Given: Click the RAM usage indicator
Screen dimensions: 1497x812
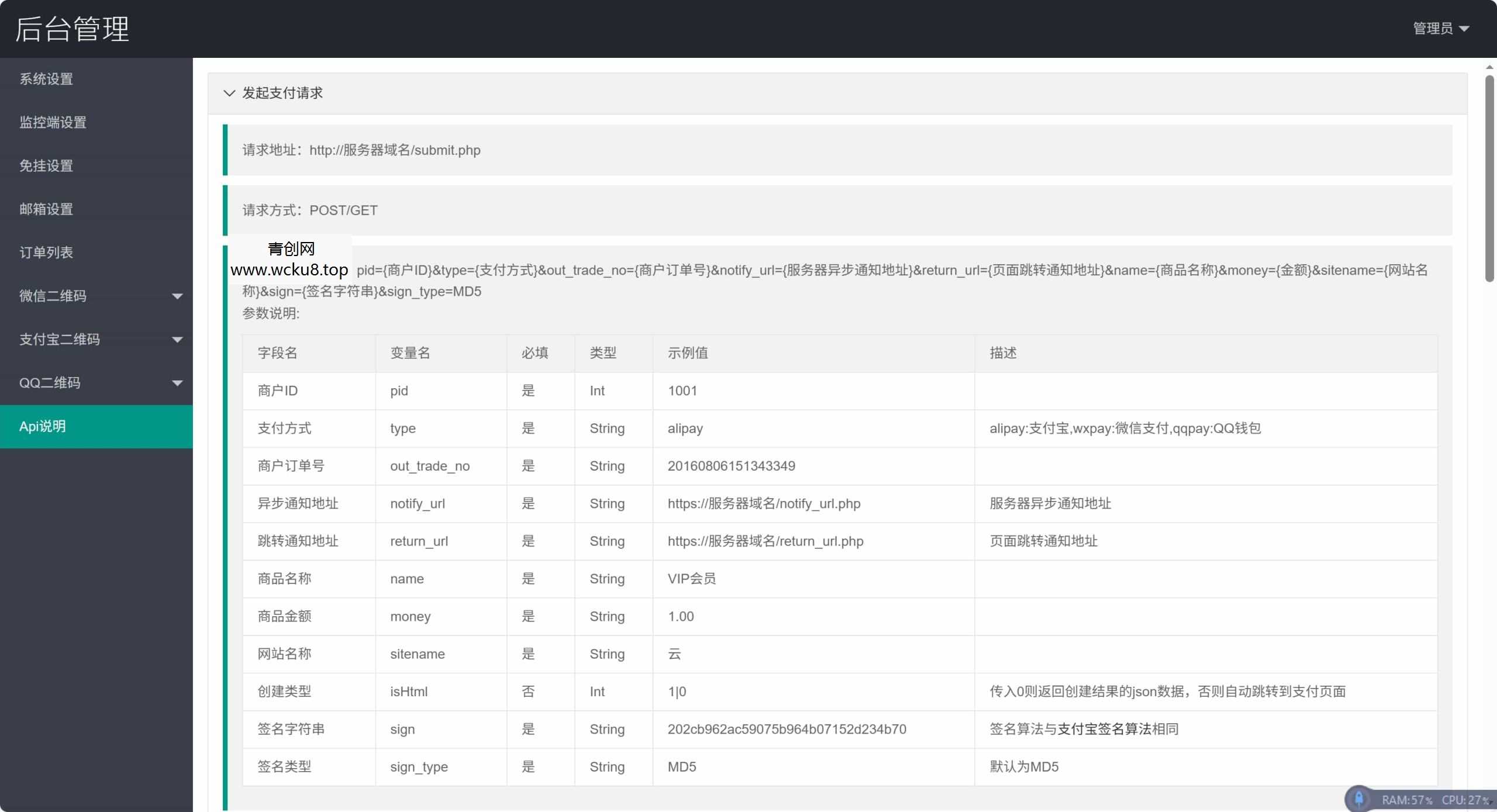Looking at the screenshot, I should pyautogui.click(x=1406, y=800).
